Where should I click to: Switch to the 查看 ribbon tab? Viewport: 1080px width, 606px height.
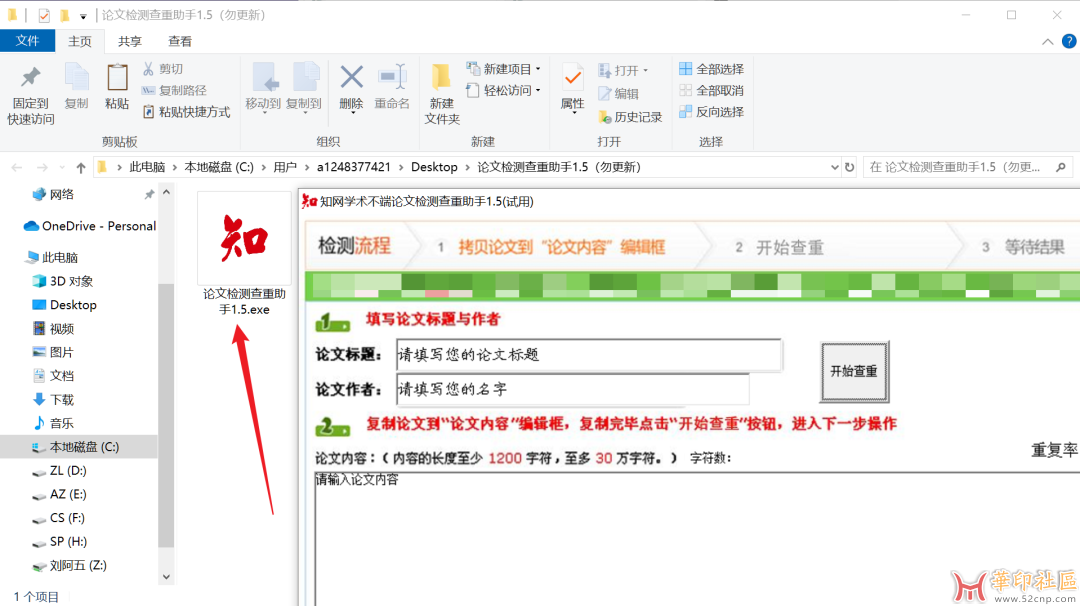pos(180,41)
